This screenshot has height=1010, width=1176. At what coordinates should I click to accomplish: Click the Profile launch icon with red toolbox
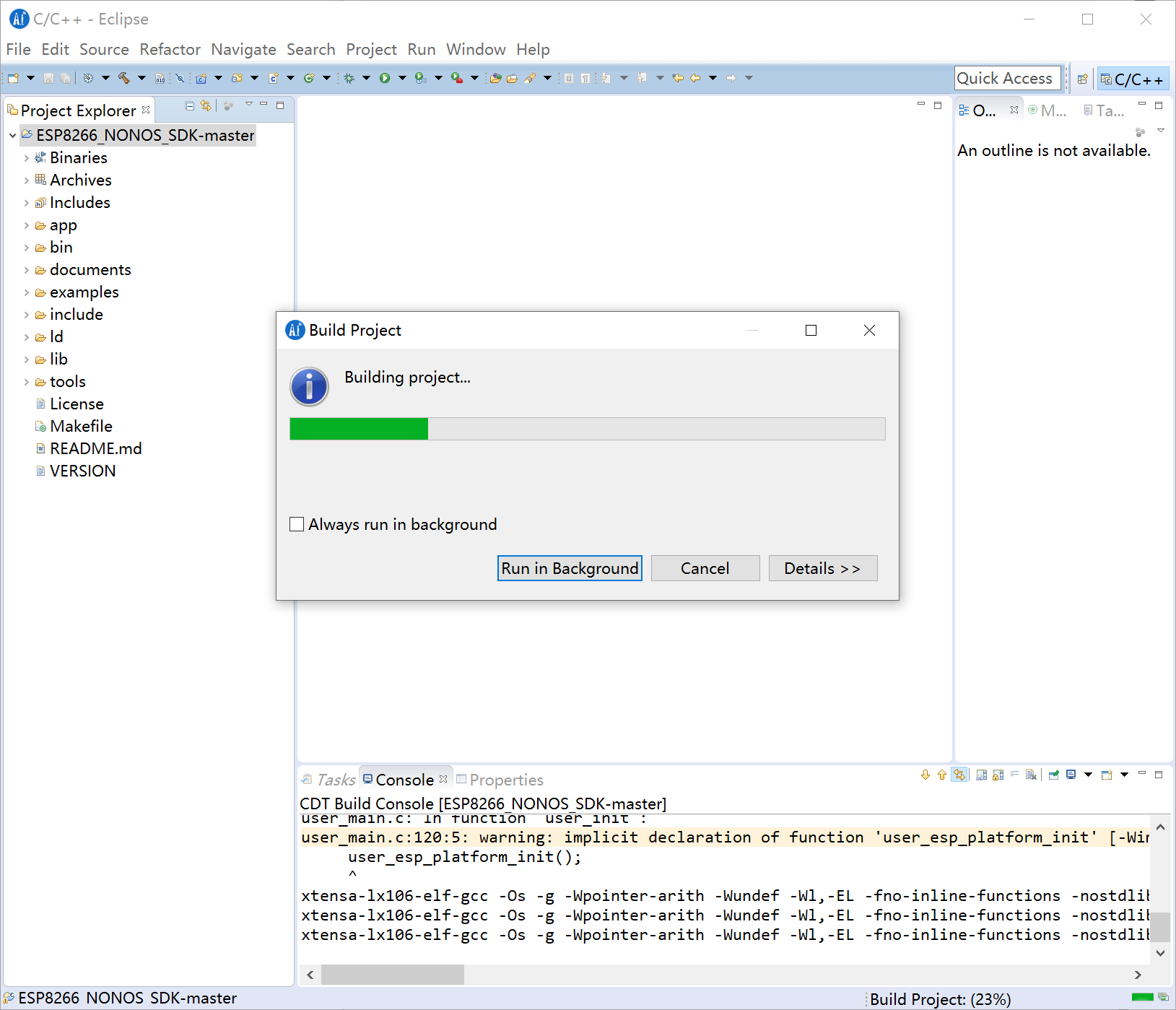tap(457, 78)
